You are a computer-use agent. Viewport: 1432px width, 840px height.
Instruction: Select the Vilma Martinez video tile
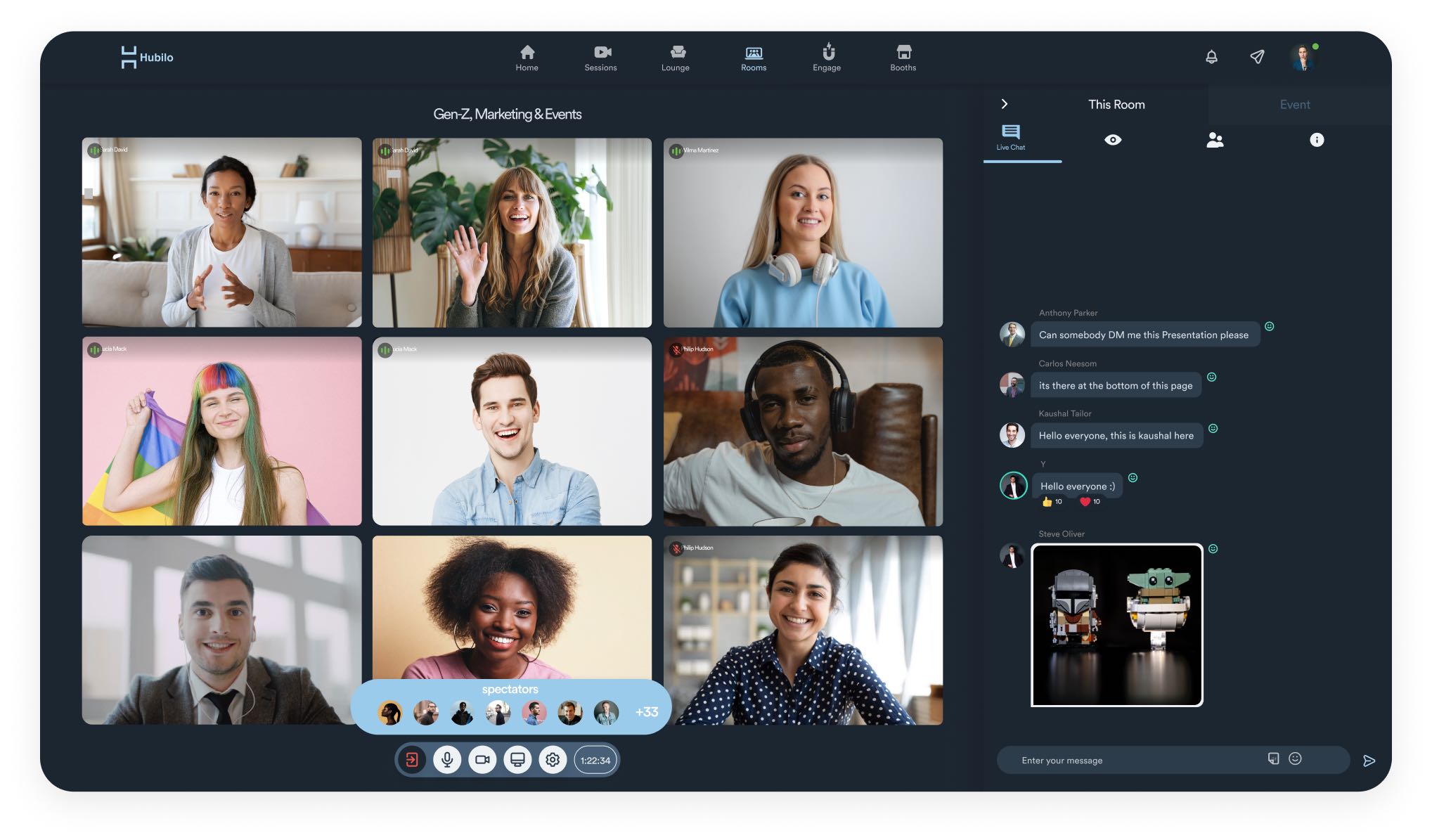click(803, 233)
